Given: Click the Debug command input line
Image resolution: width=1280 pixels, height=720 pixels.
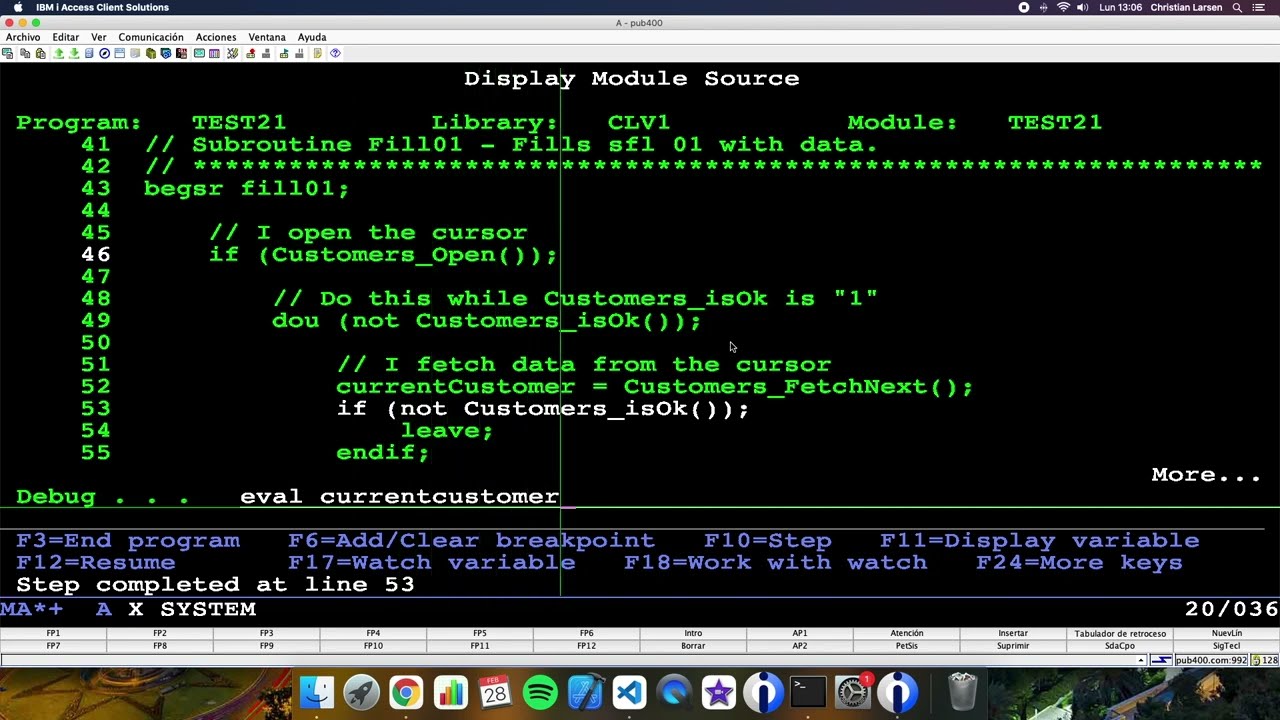Looking at the screenshot, I should click(751, 496).
